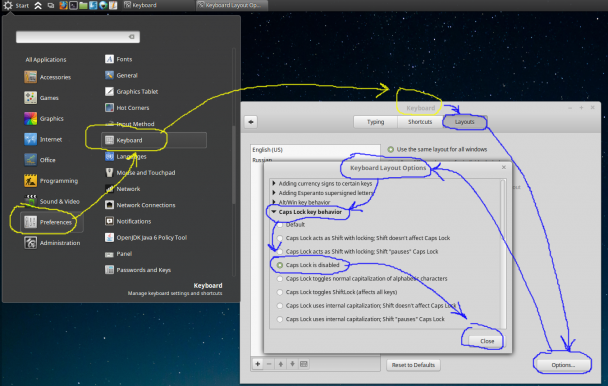This screenshot has width=608, height=386.
Task: Switch to Keyboard Layout Options taskbar entry
Action: coord(231,5)
